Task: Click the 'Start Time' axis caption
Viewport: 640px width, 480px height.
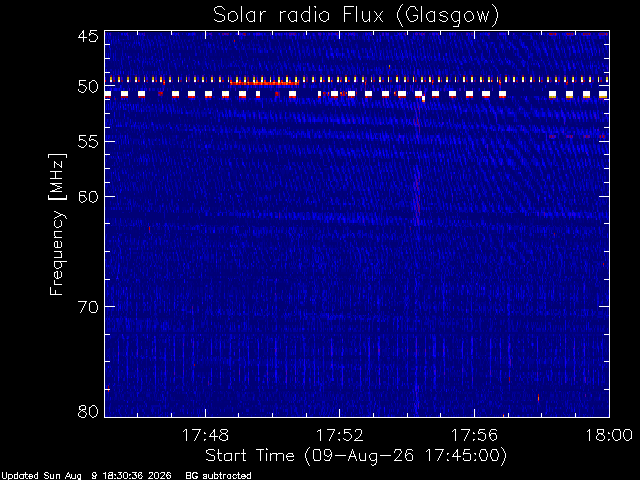Action: click(x=250, y=455)
